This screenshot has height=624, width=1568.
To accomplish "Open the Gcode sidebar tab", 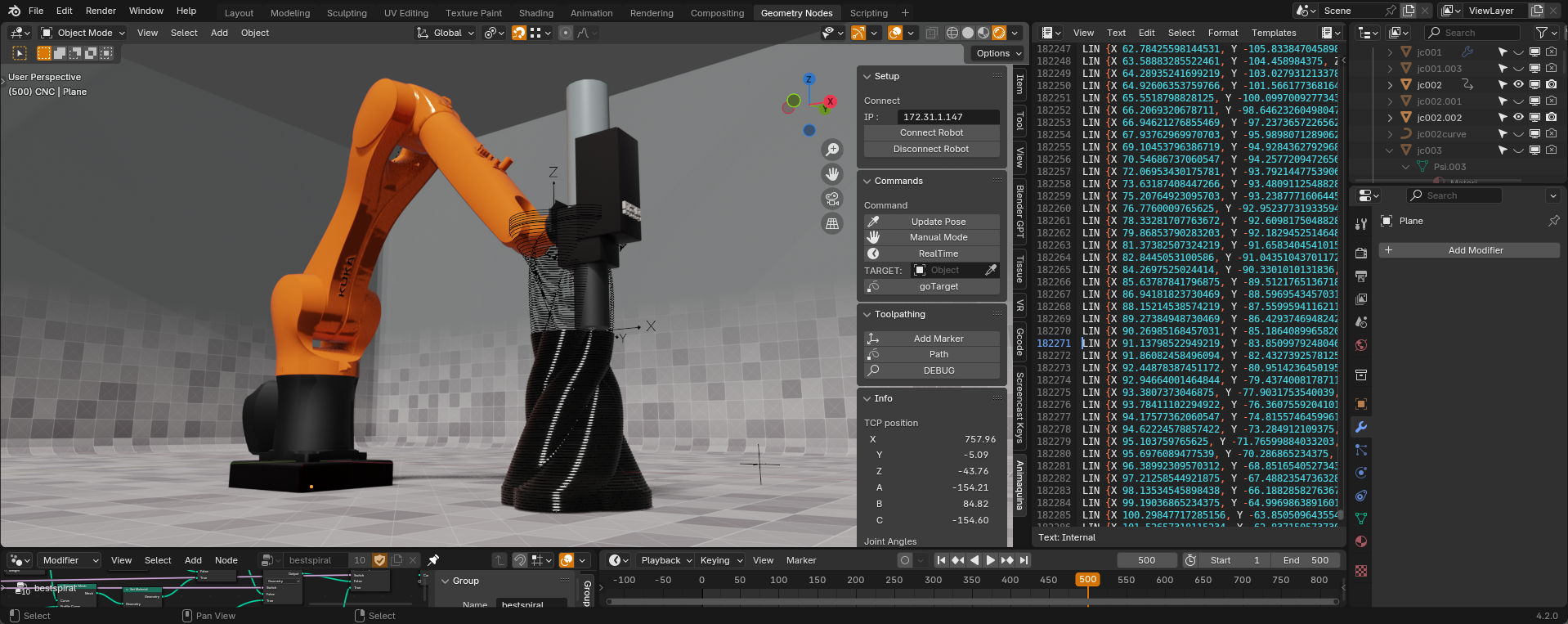I will point(1020,342).
